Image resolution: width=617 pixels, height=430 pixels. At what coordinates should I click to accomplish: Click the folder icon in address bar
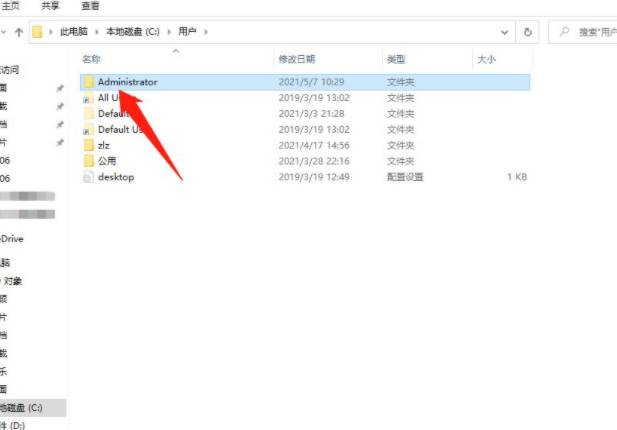coord(37,31)
